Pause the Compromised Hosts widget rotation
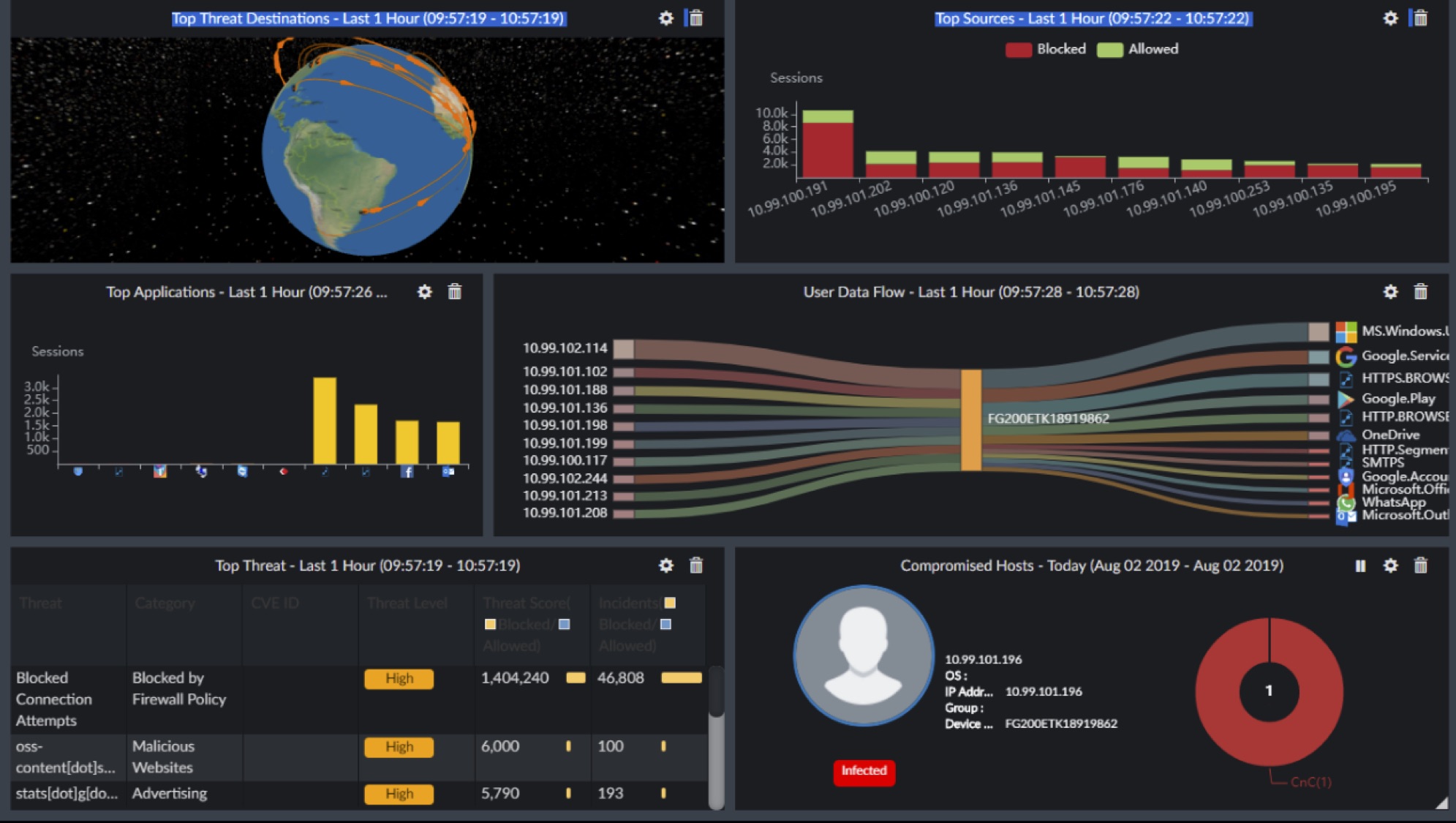 pos(1360,565)
